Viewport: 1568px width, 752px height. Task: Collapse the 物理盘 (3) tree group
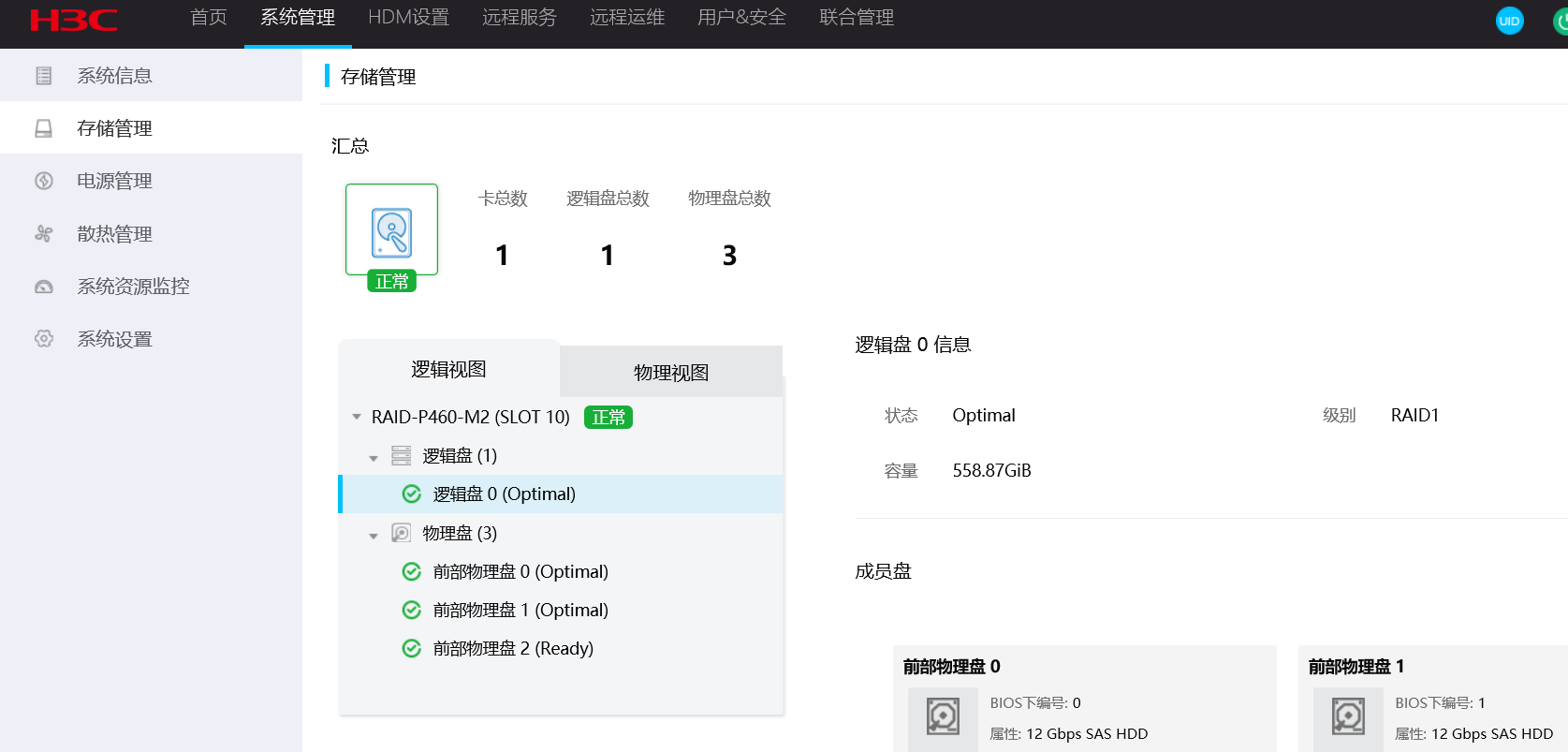click(374, 535)
